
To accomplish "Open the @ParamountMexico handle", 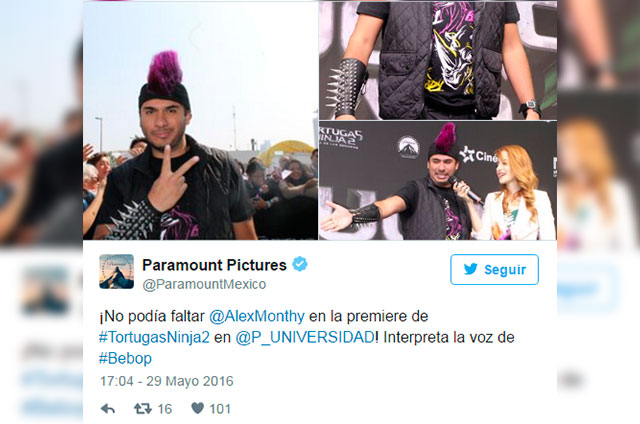I will pos(204,284).
